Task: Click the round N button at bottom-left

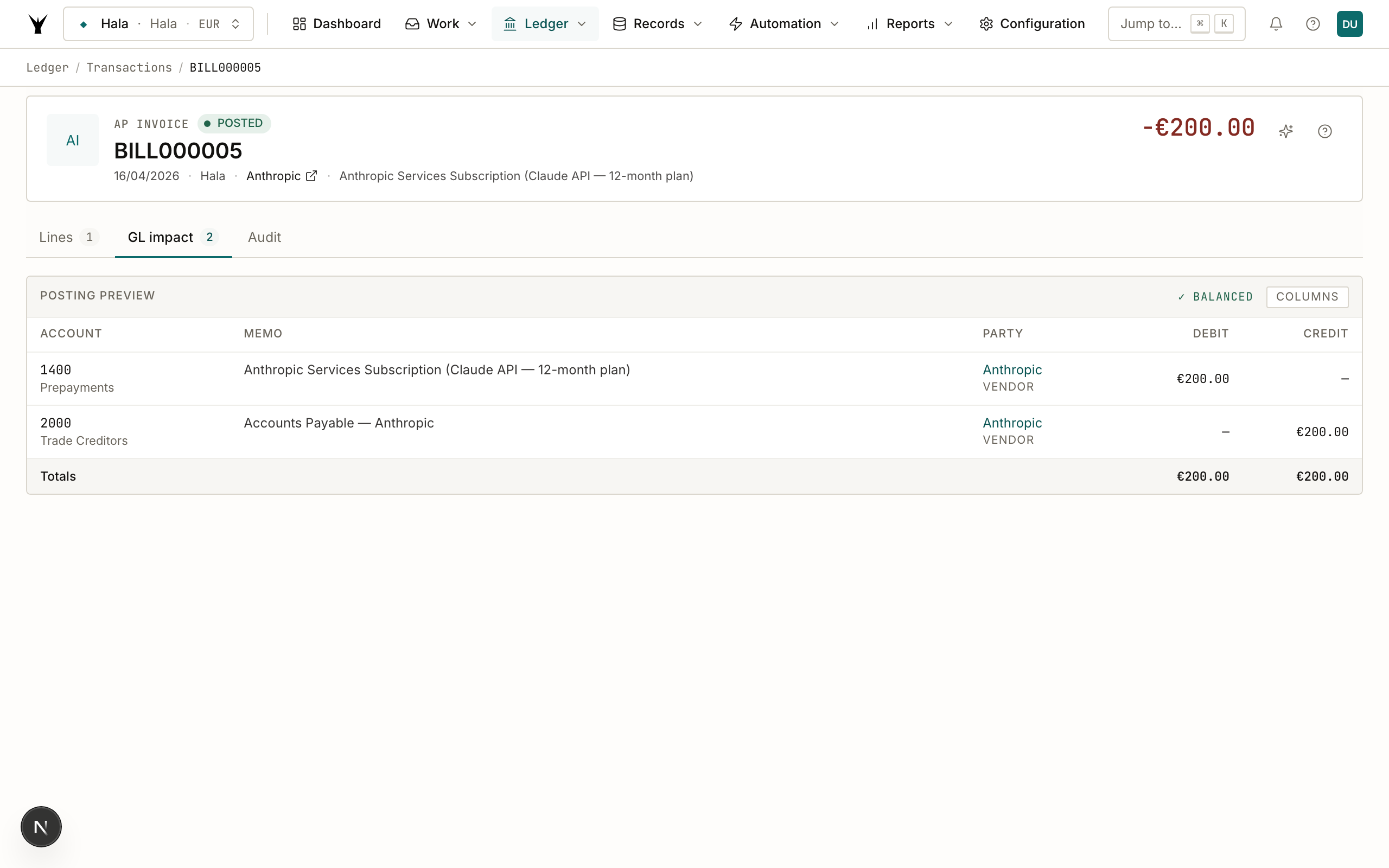Action: coord(41,827)
